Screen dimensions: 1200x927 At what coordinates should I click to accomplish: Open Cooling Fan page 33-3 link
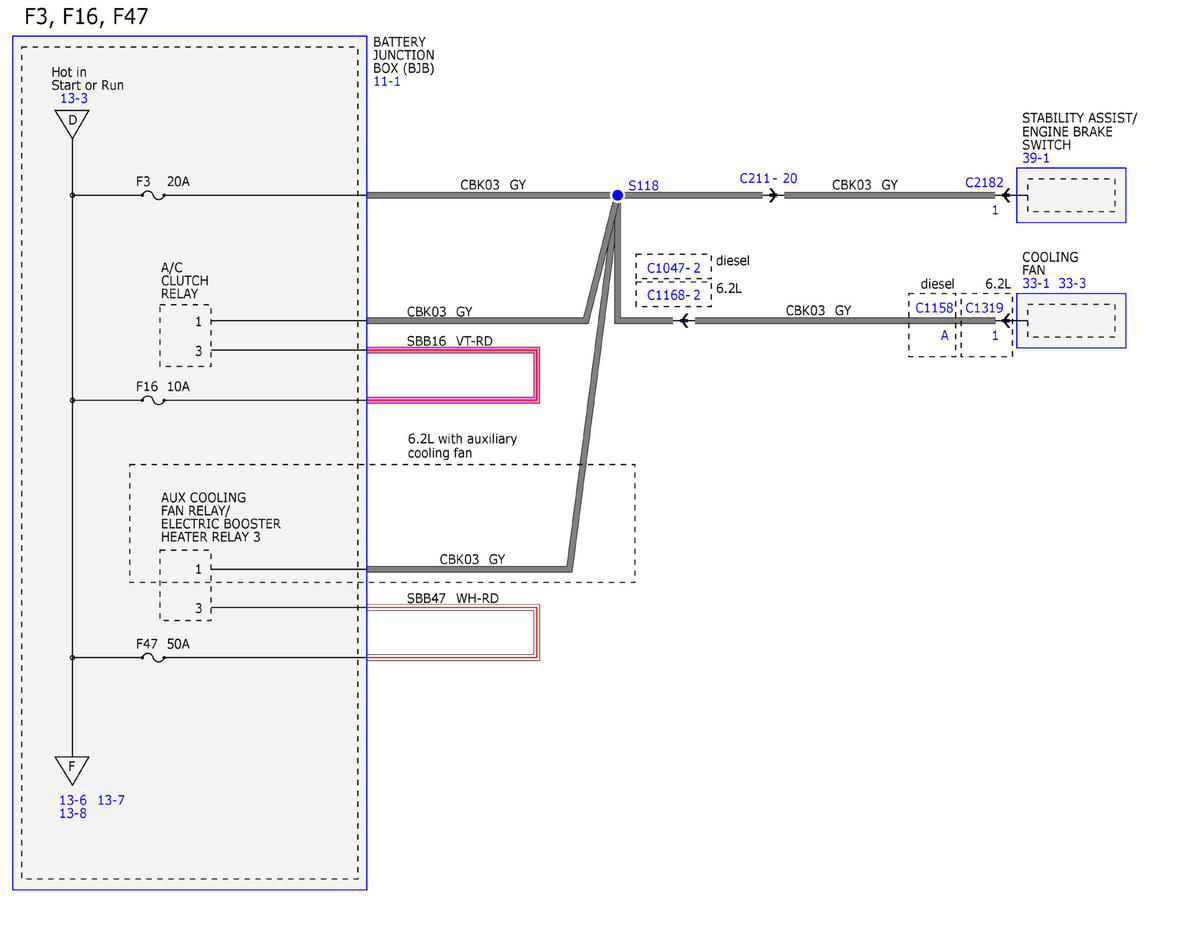(1072, 283)
